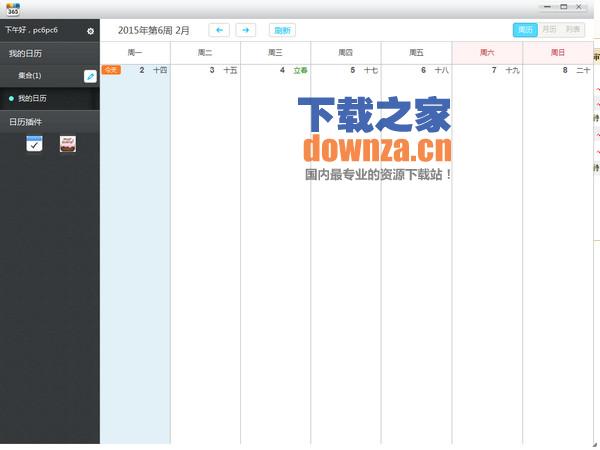Go to previous week with left arrow
600x450 pixels.
[x=219, y=30]
